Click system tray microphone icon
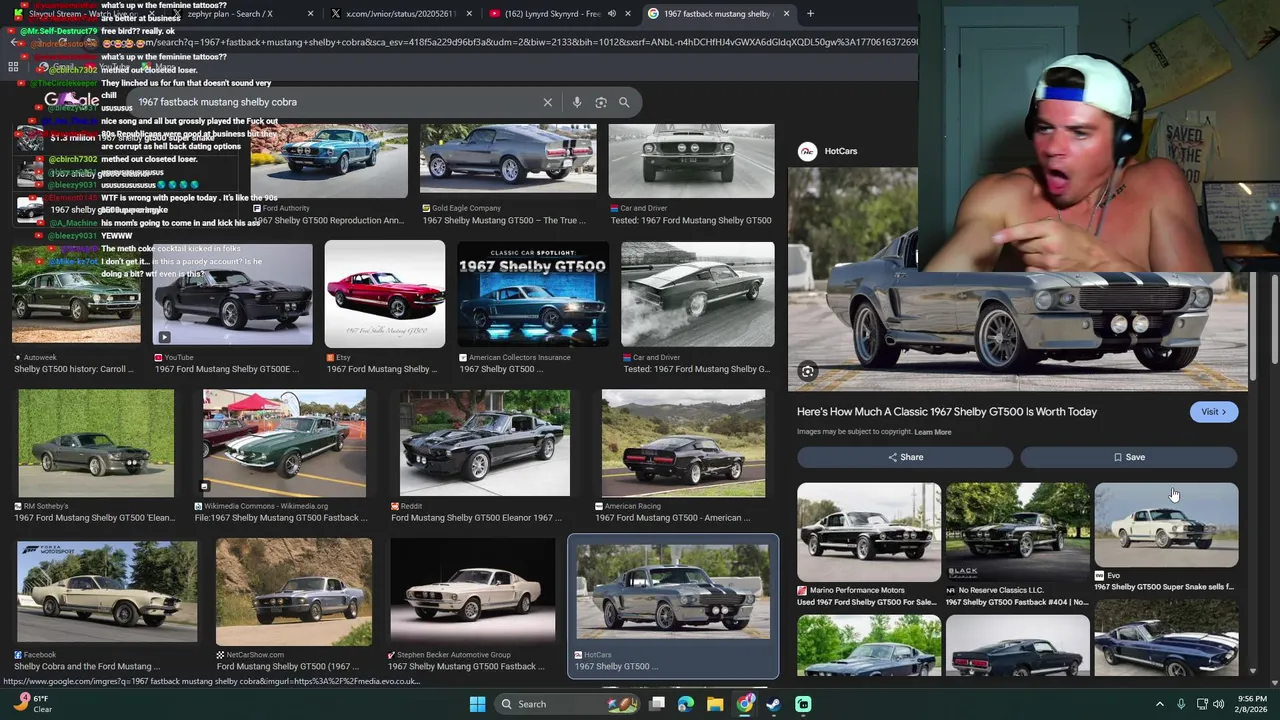 [1181, 704]
